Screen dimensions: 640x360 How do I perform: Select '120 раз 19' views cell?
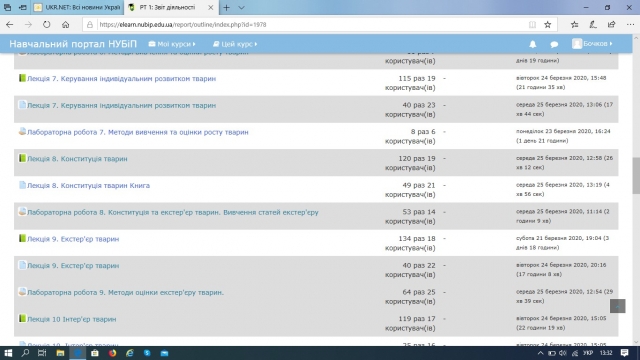point(410,163)
